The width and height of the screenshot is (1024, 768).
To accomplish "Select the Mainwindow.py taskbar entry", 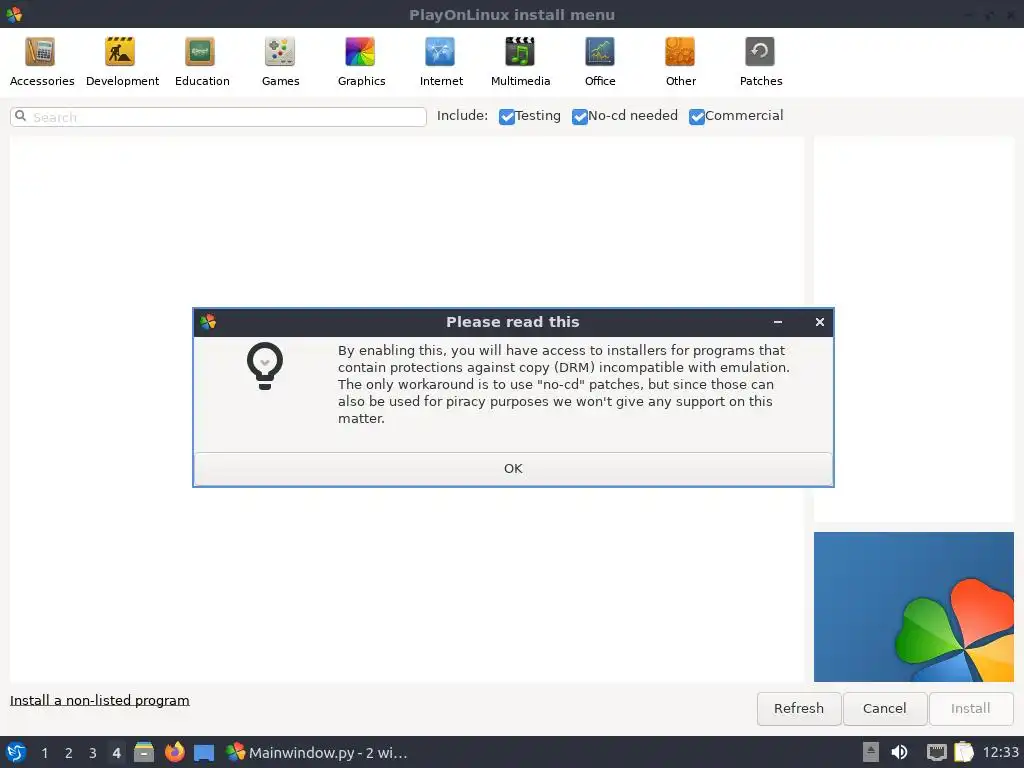I will [x=317, y=753].
